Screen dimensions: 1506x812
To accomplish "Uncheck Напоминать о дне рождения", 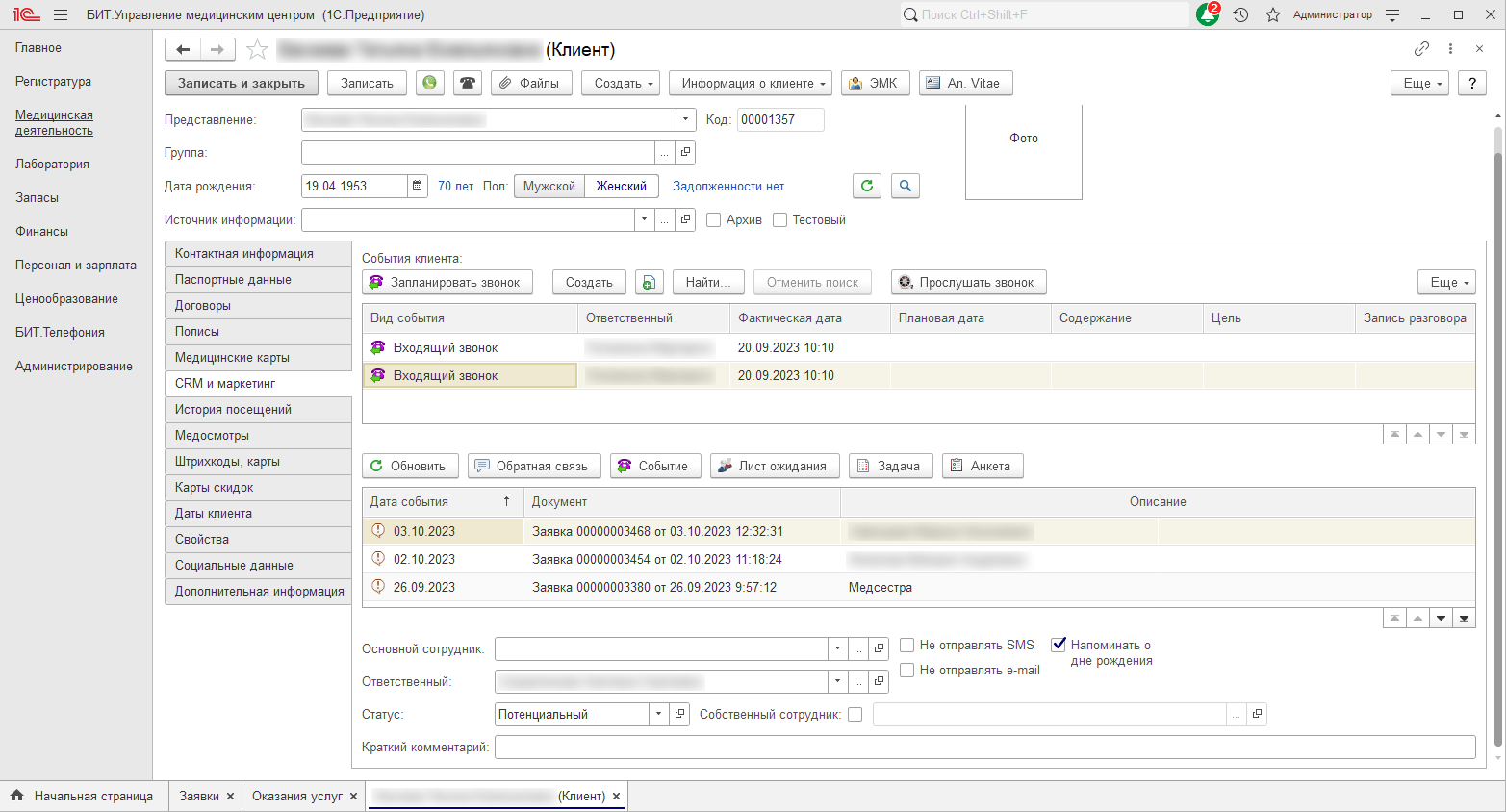I will 1059,646.
